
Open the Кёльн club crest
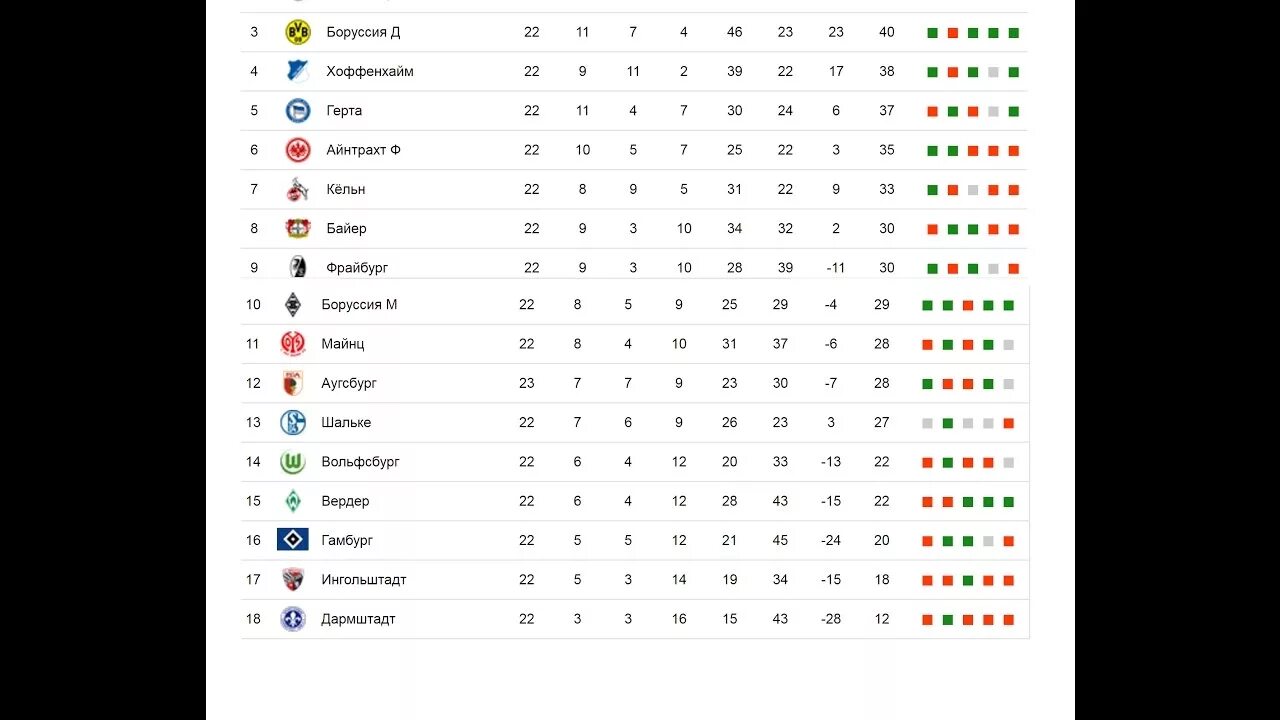pyautogui.click(x=297, y=189)
